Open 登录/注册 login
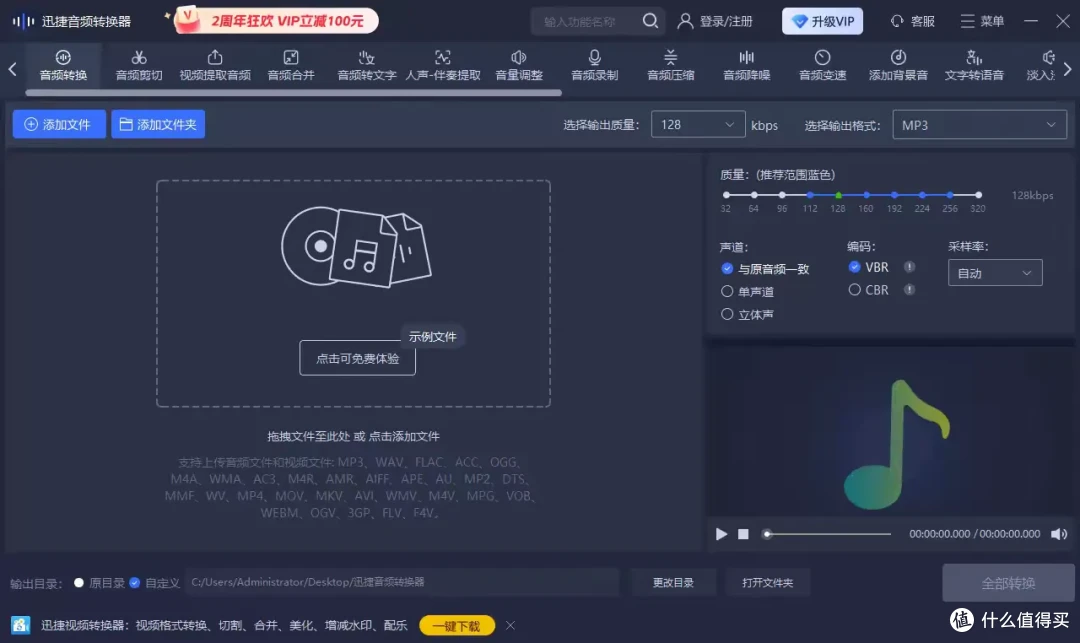 715,21
